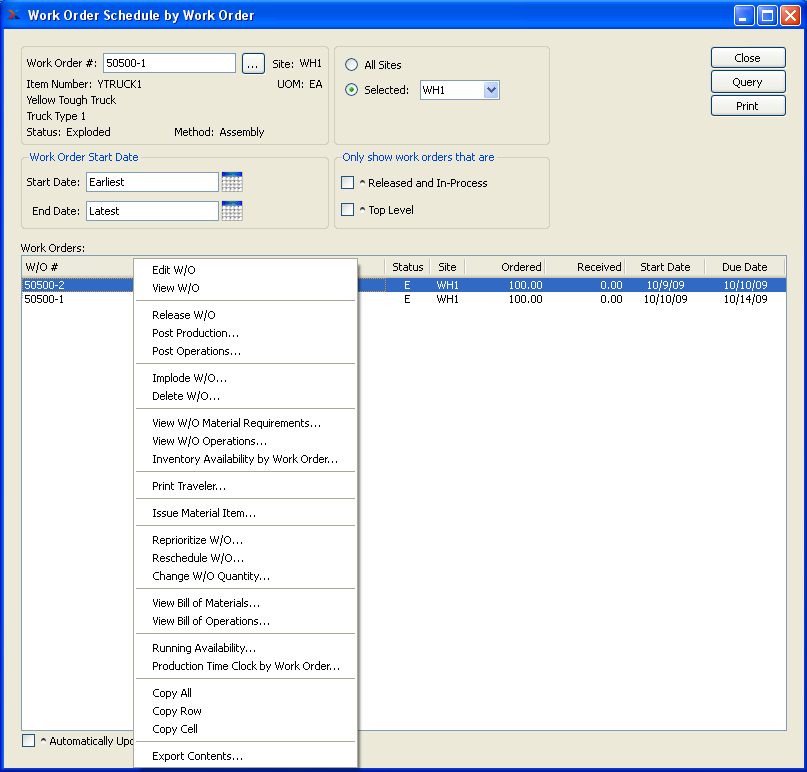This screenshot has height=772, width=807.
Task: Click the Print button
Action: [x=747, y=106]
